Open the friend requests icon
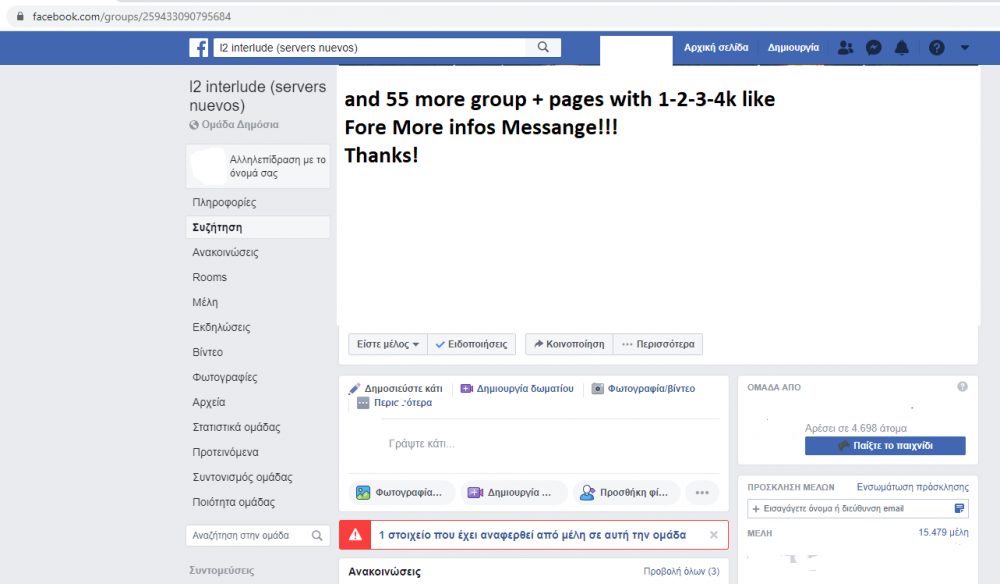This screenshot has width=1000, height=584. 846,48
